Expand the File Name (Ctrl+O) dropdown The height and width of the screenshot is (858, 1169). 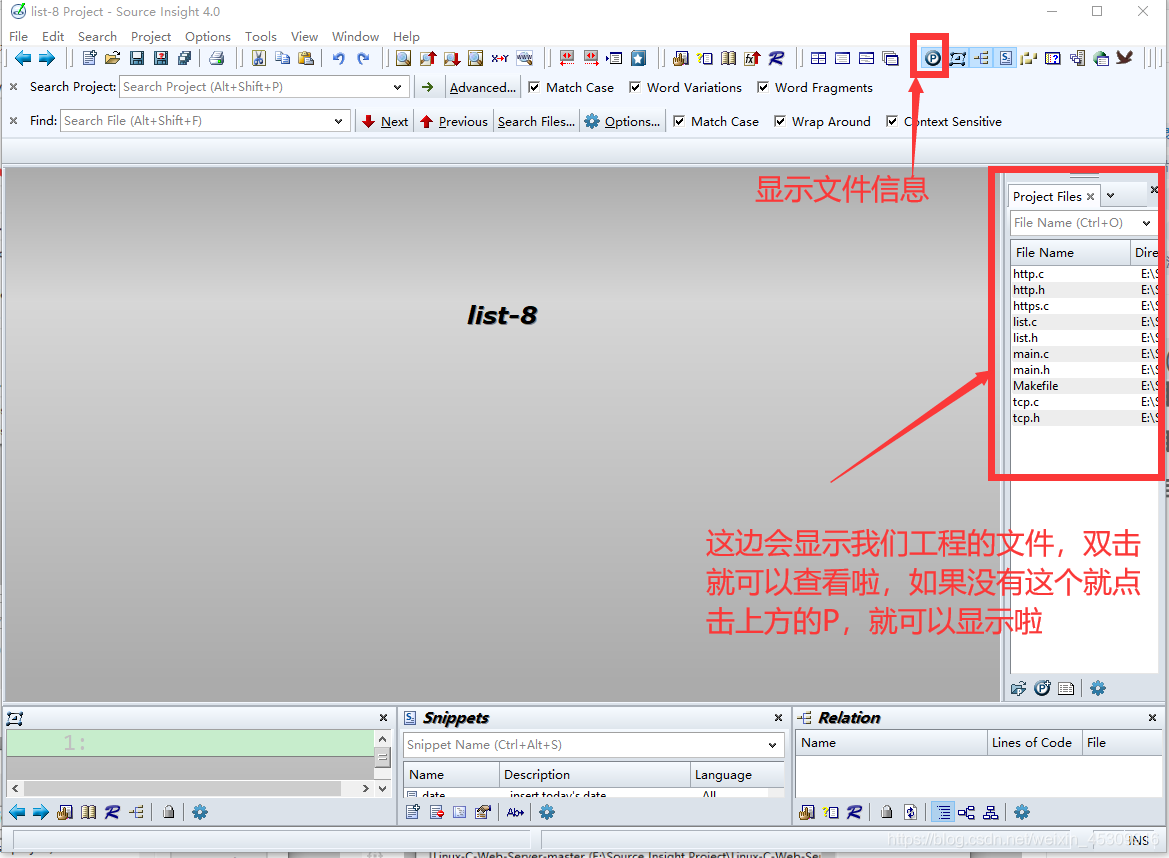click(1148, 222)
